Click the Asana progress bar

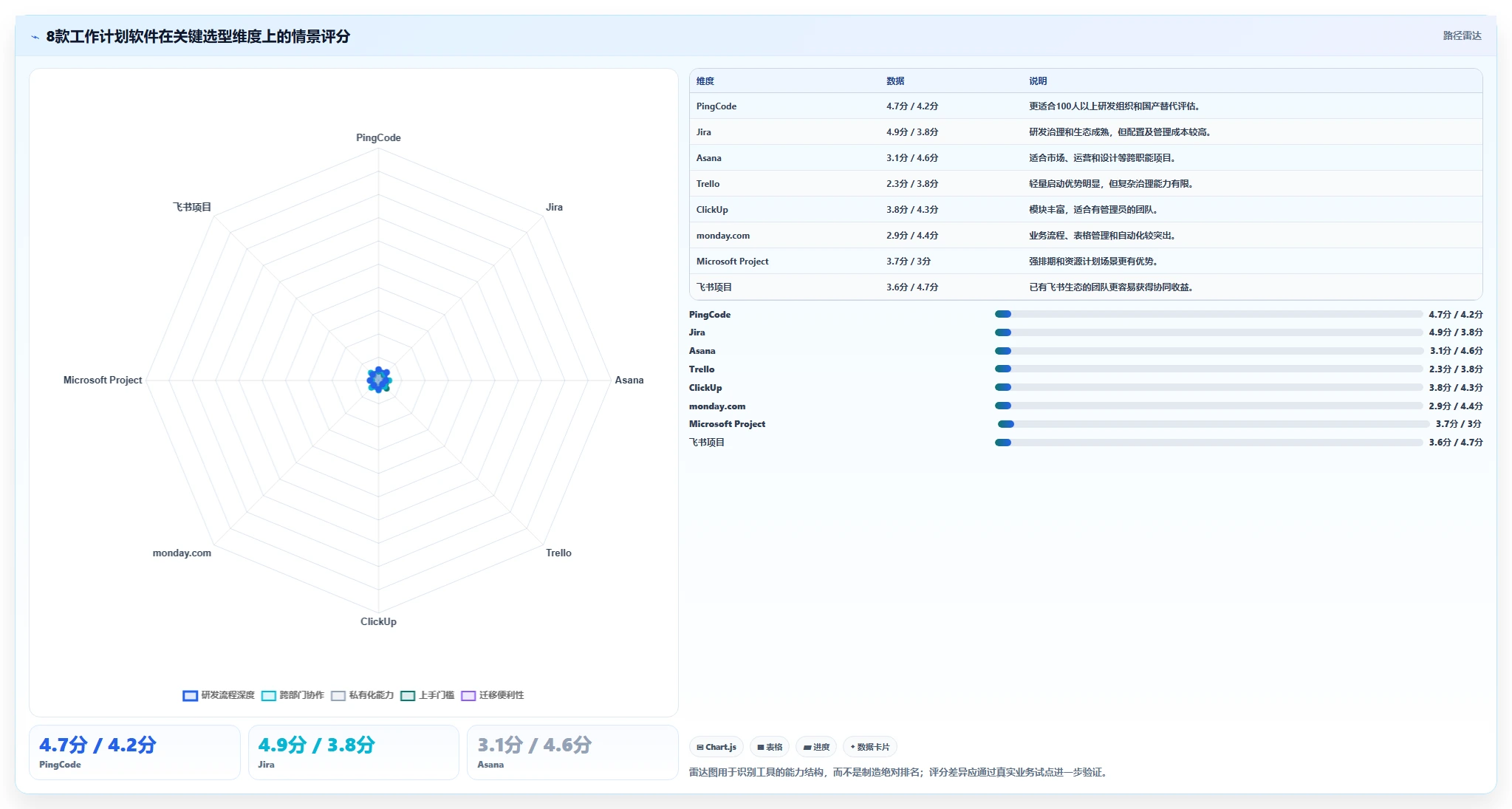tap(1209, 351)
